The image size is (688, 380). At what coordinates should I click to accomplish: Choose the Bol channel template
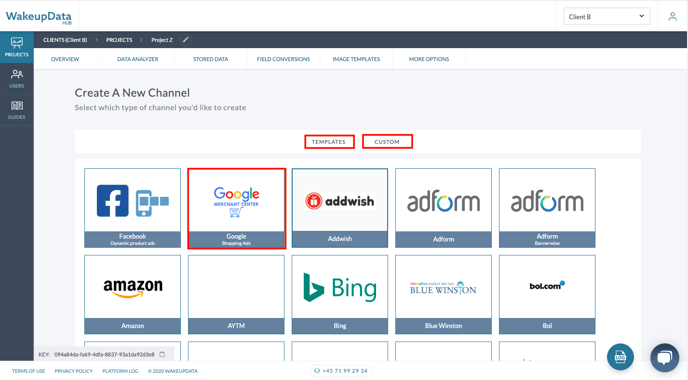(547, 295)
